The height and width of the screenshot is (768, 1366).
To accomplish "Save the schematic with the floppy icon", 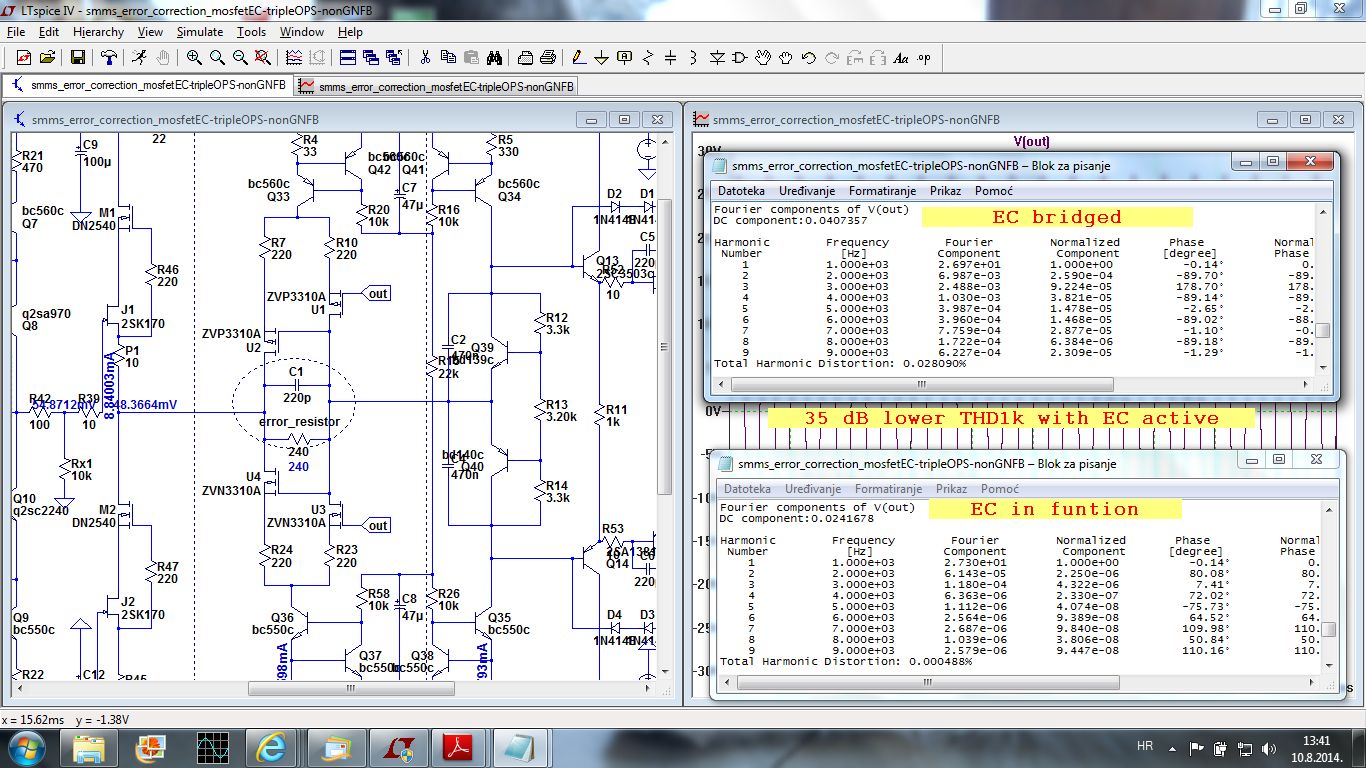I will pos(77,58).
